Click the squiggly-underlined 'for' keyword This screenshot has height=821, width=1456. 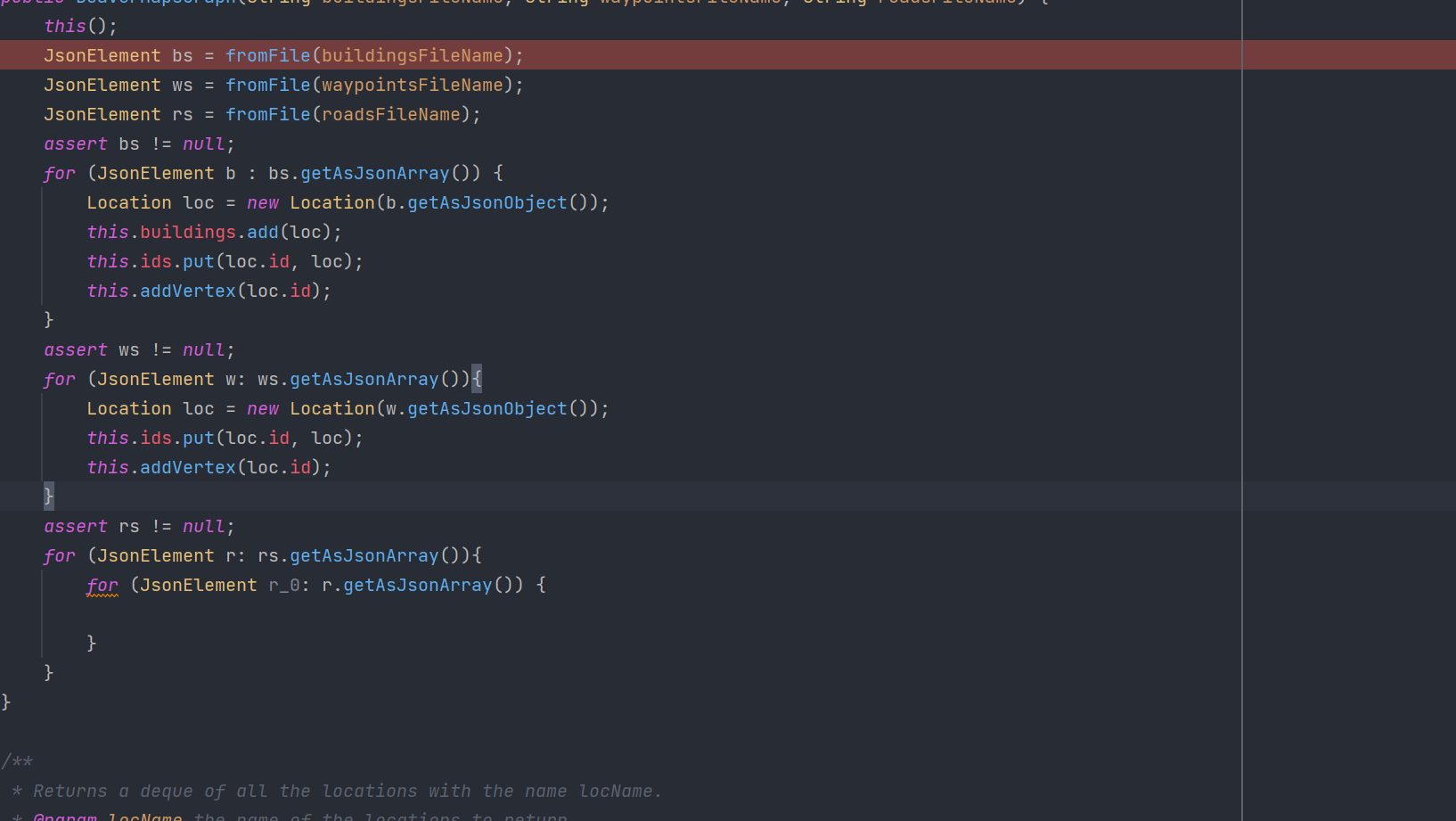(x=102, y=585)
